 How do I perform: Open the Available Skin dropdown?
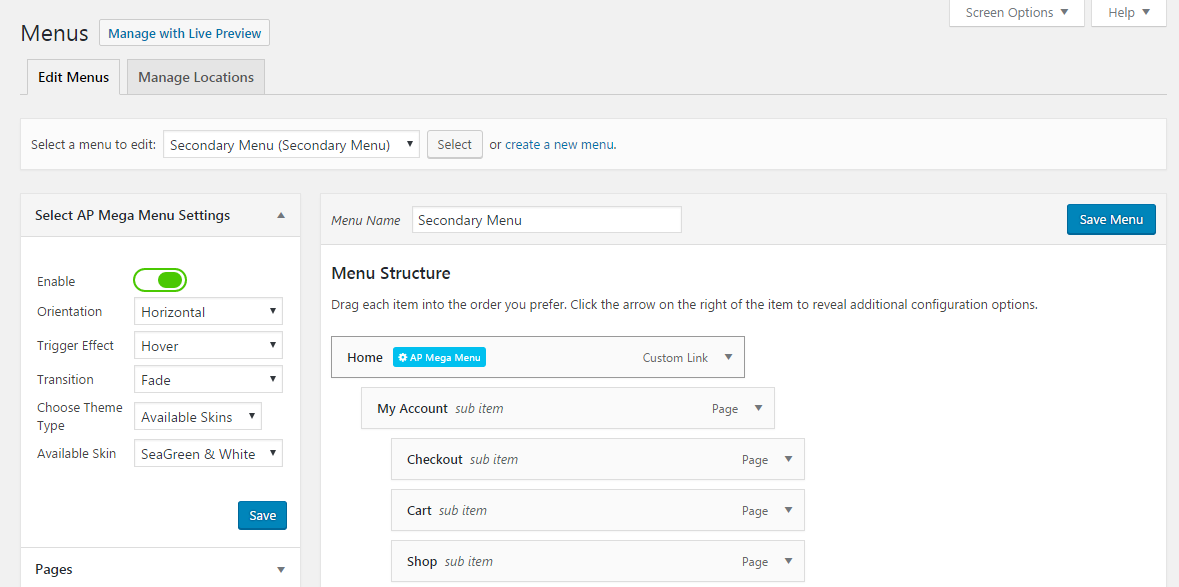tap(208, 454)
